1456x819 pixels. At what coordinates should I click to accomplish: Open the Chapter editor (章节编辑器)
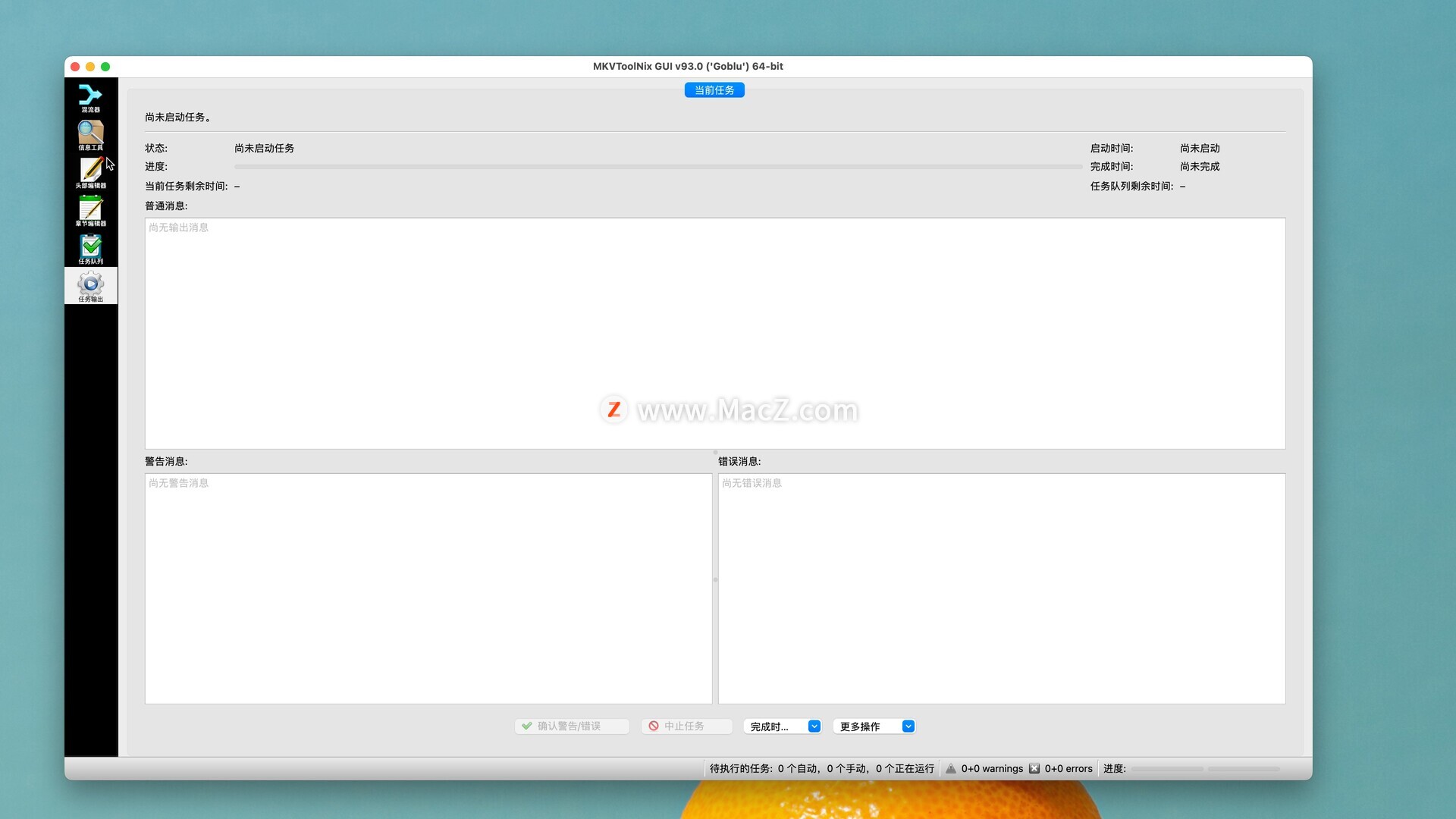point(90,211)
